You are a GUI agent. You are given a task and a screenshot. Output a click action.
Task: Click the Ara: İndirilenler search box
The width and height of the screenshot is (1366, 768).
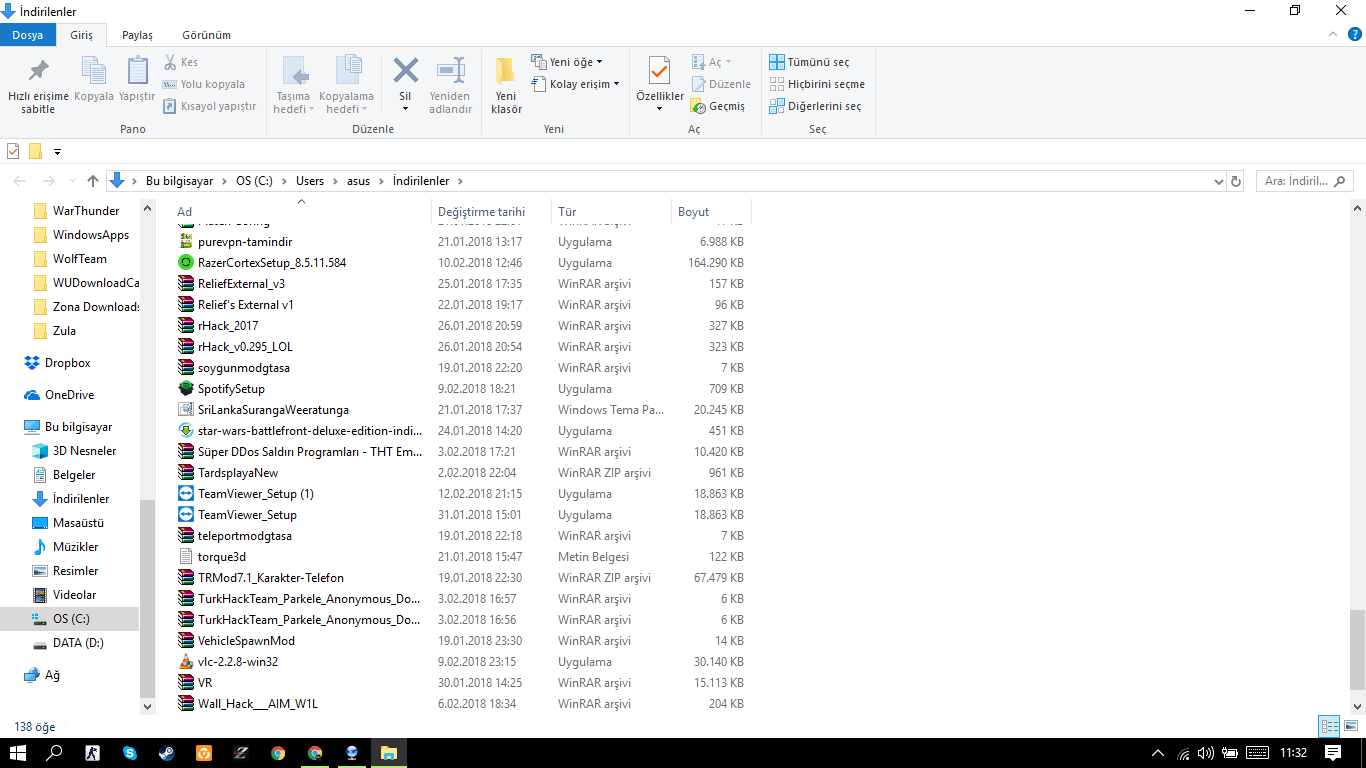click(x=1305, y=181)
